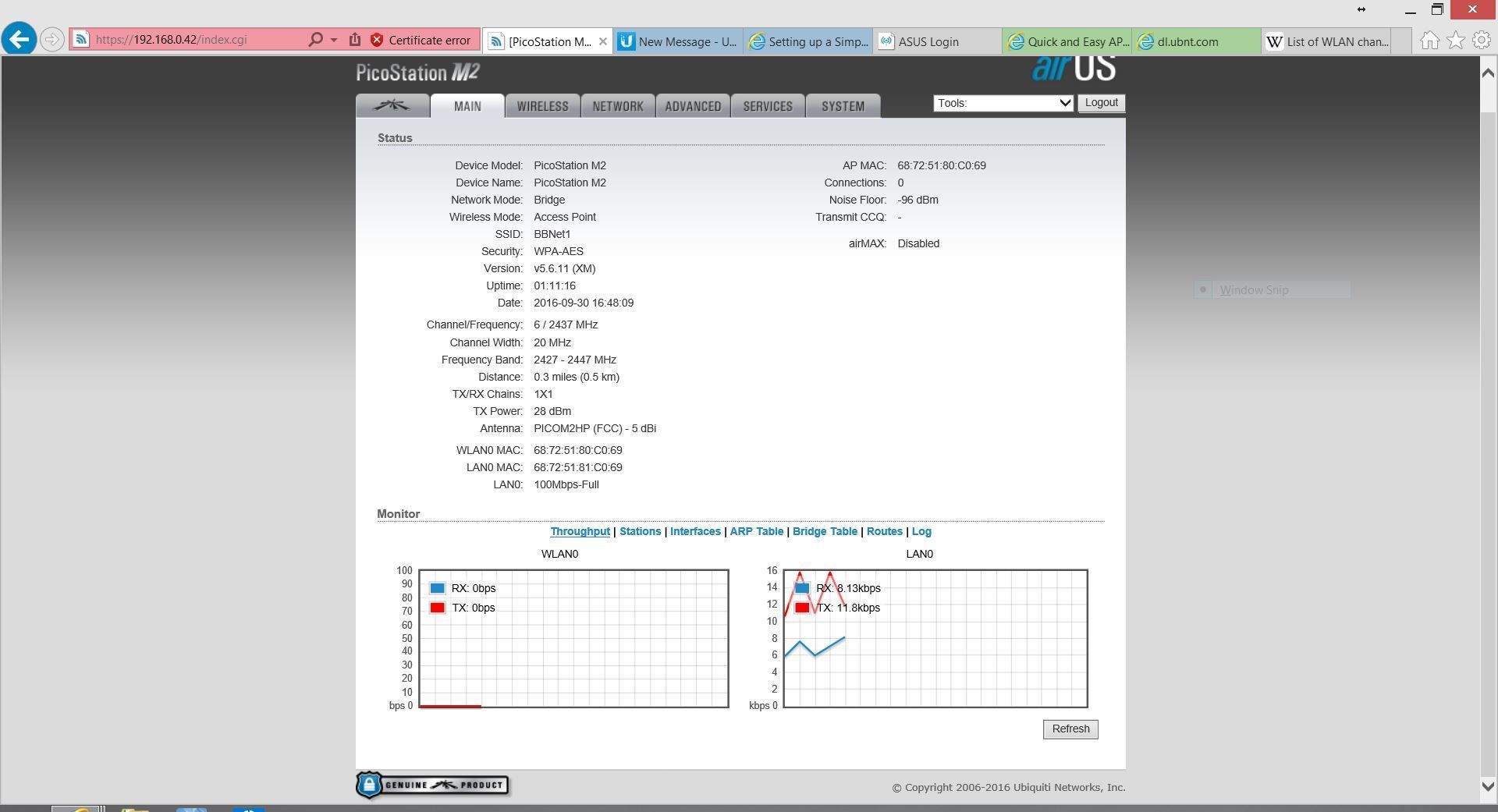
Task: Click the PicoStation M2 header logo
Action: coord(417,73)
